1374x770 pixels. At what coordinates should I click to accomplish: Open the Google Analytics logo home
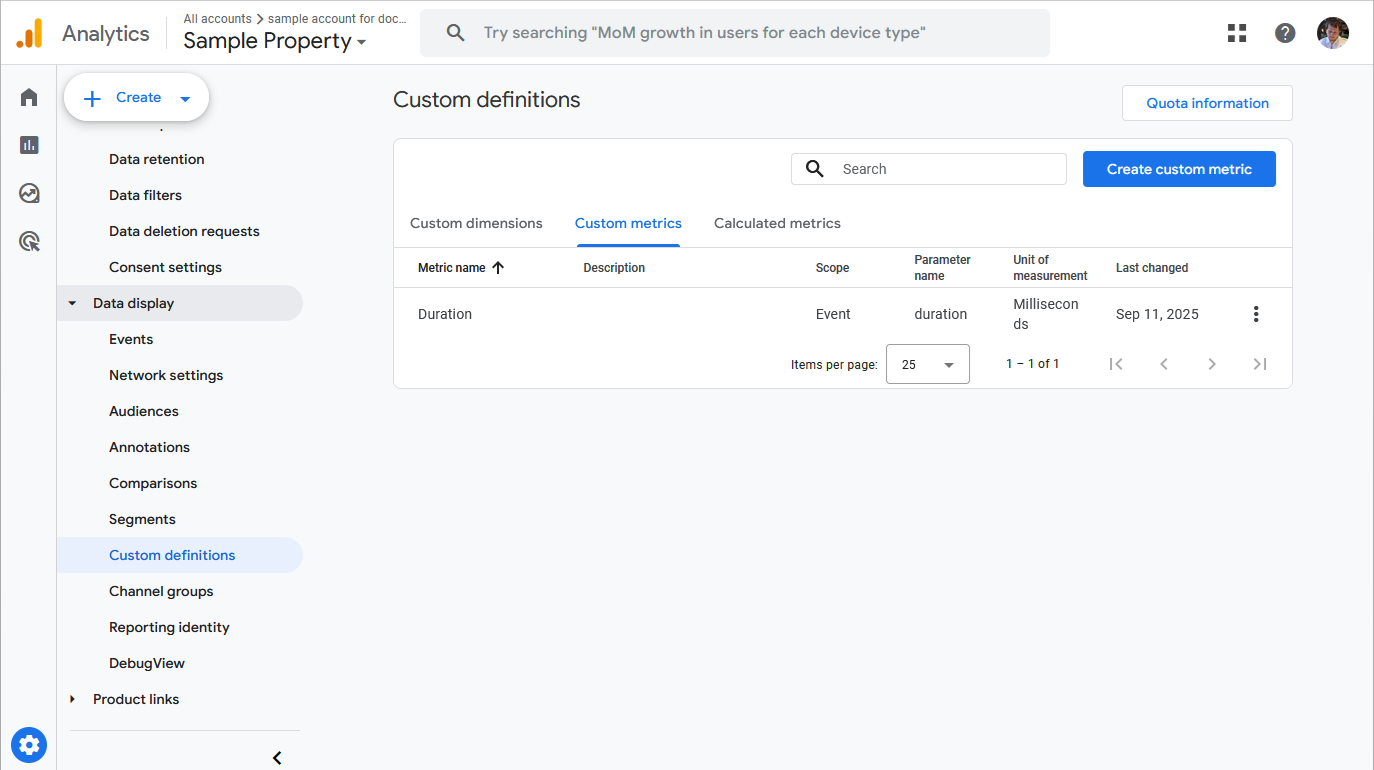click(30, 33)
